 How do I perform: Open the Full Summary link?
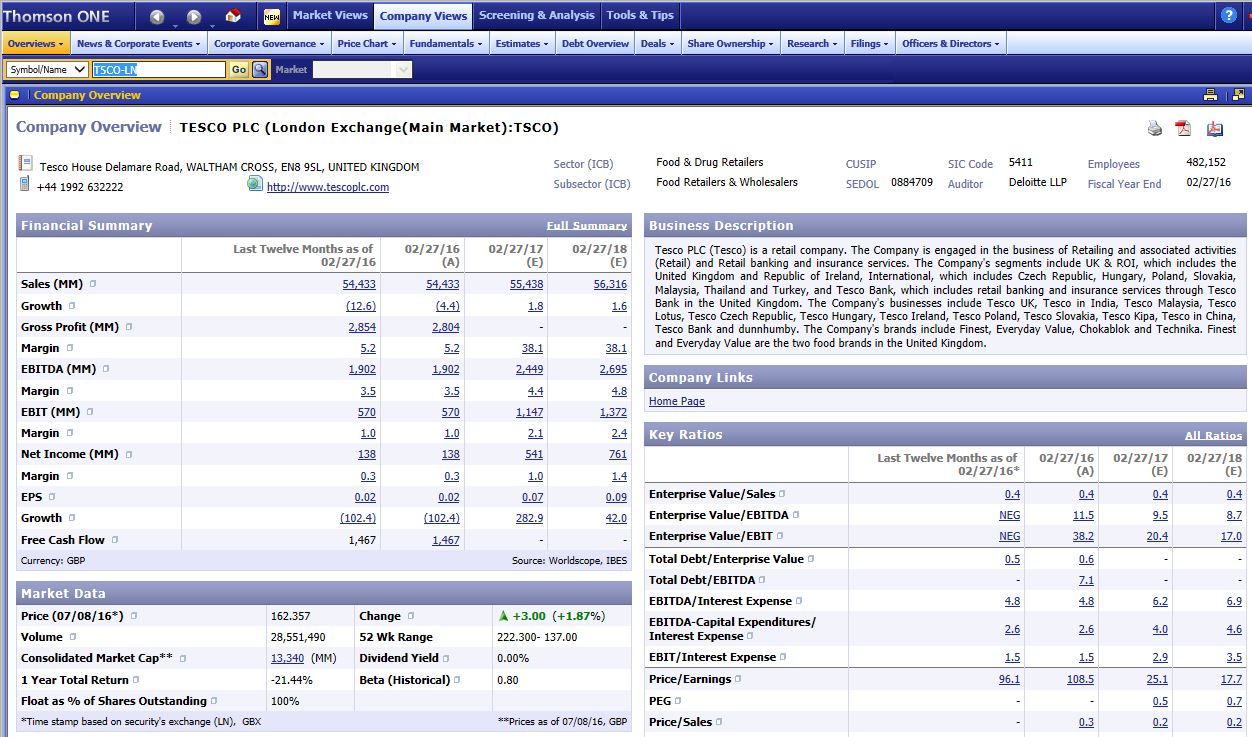tap(586, 226)
